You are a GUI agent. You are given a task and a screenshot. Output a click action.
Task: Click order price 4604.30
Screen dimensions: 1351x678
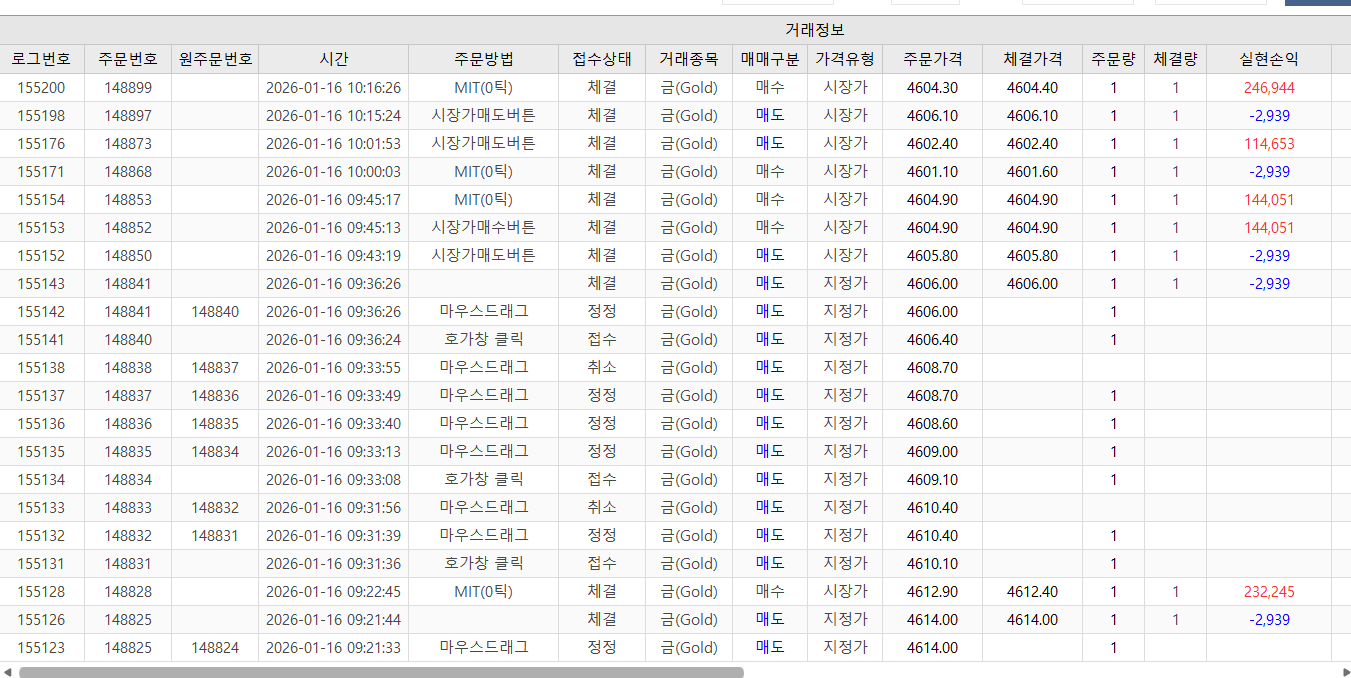pyautogui.click(x=932, y=88)
